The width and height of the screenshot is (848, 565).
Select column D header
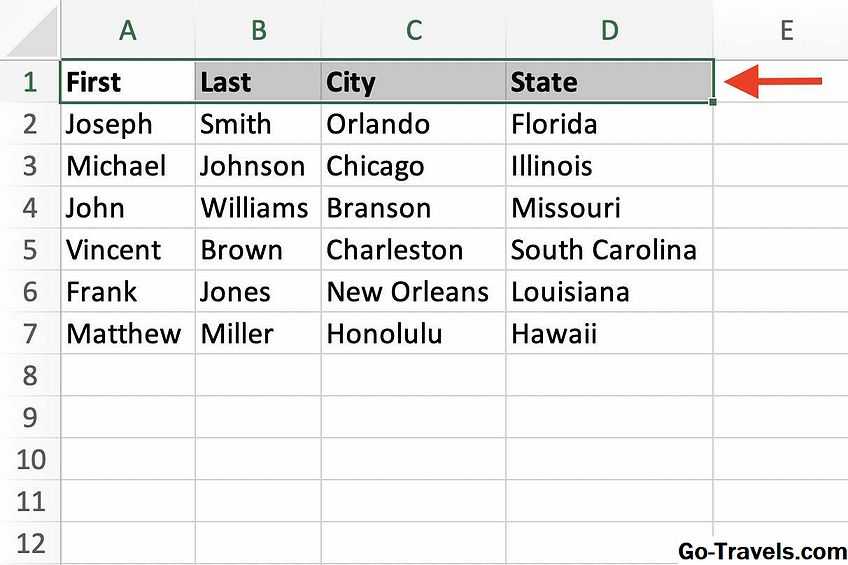[x=609, y=30]
